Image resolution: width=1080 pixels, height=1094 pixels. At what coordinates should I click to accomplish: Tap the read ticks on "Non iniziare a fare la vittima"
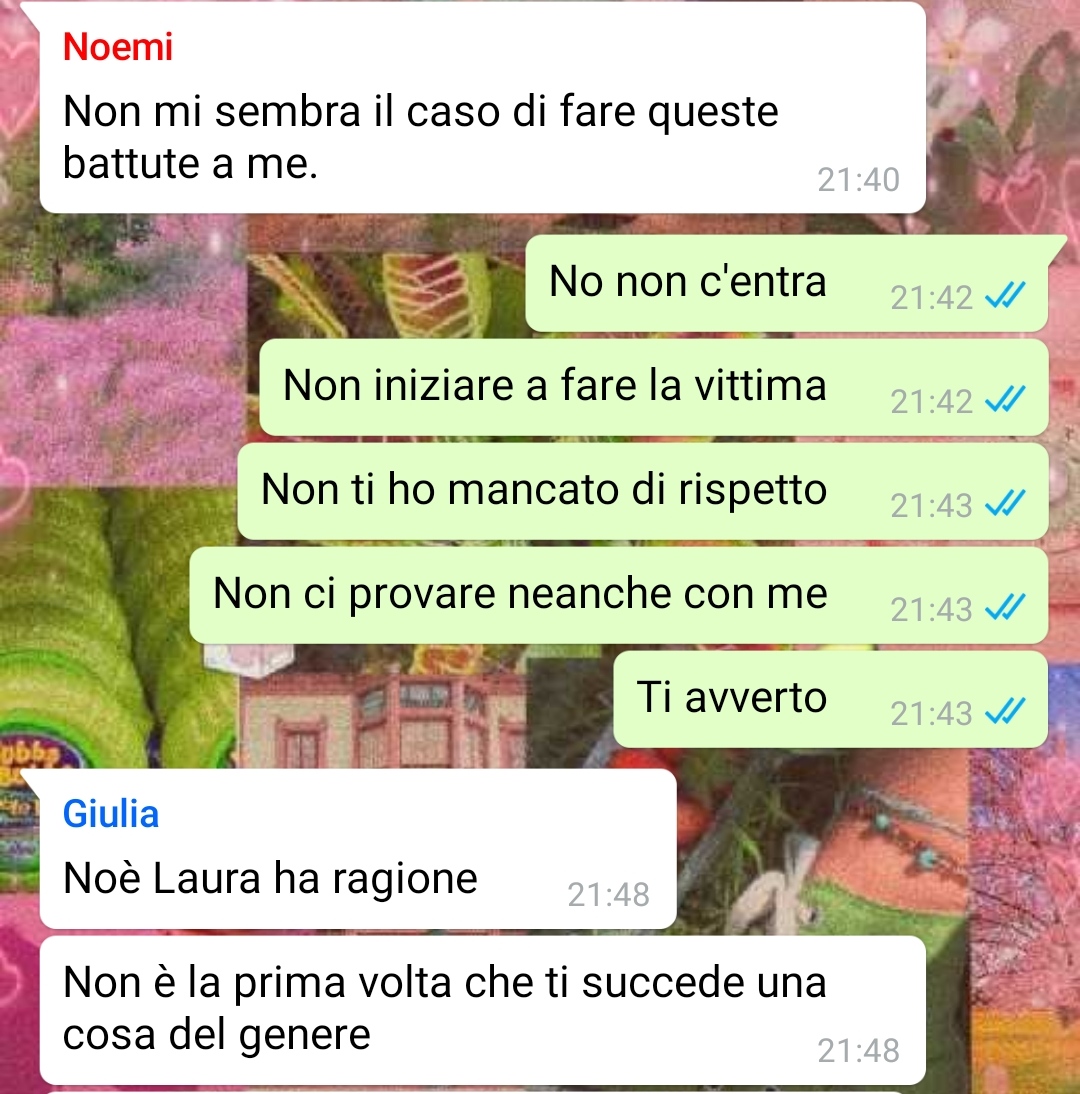[x=1005, y=399]
